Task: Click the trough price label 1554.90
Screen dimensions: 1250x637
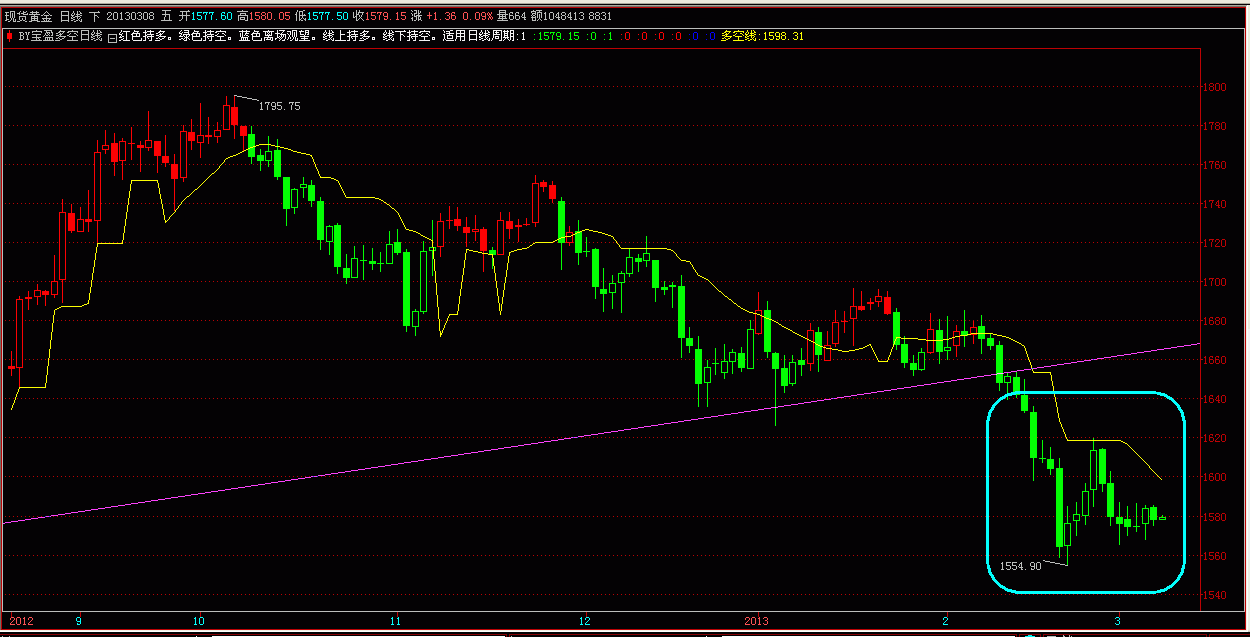Action: tap(1020, 566)
